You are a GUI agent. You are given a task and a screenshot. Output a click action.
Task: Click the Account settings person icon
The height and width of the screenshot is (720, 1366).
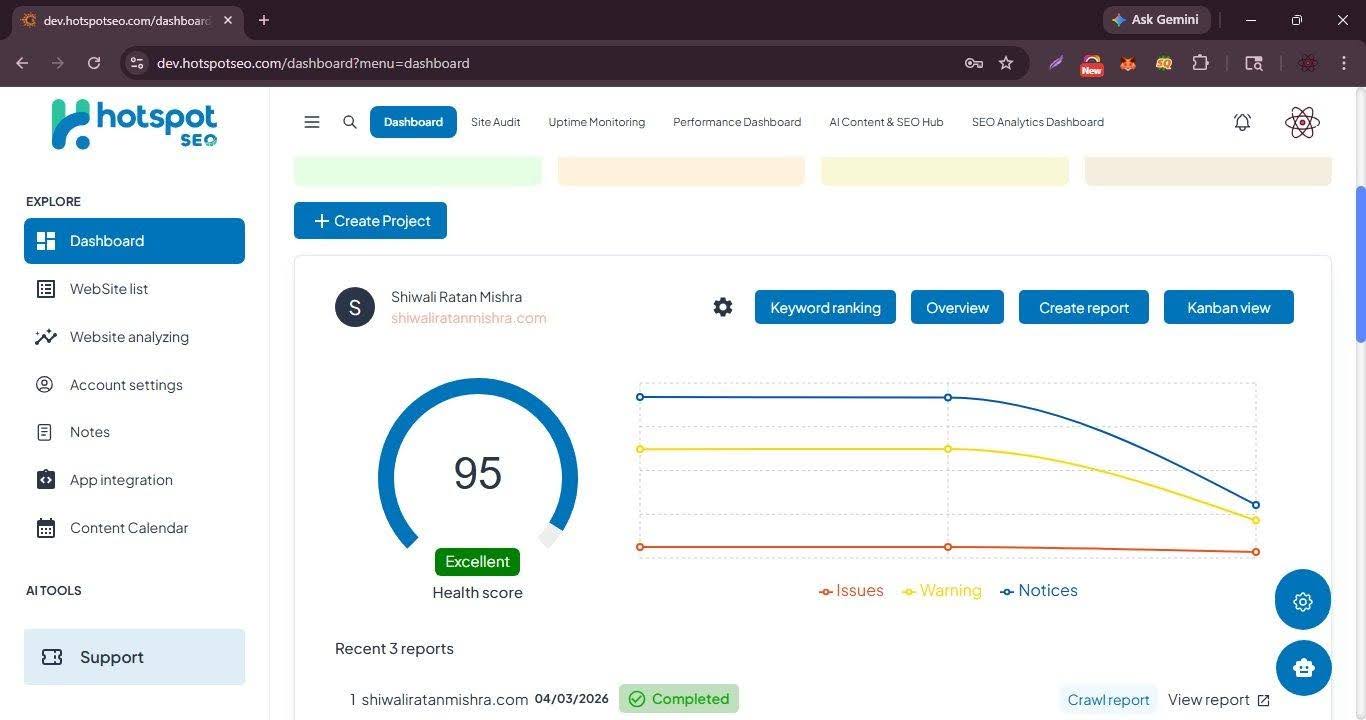coord(45,384)
